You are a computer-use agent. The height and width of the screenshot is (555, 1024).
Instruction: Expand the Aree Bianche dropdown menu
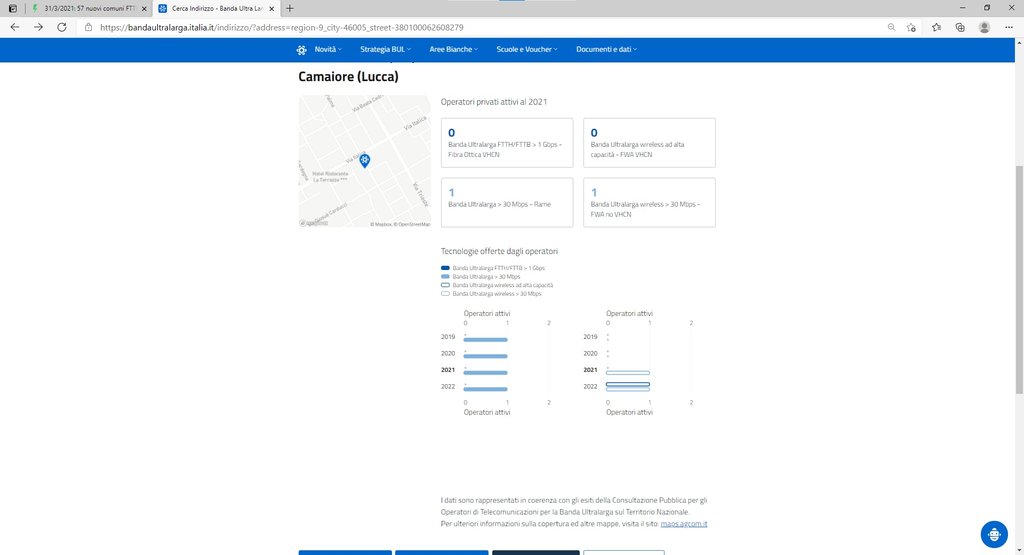[x=453, y=49]
